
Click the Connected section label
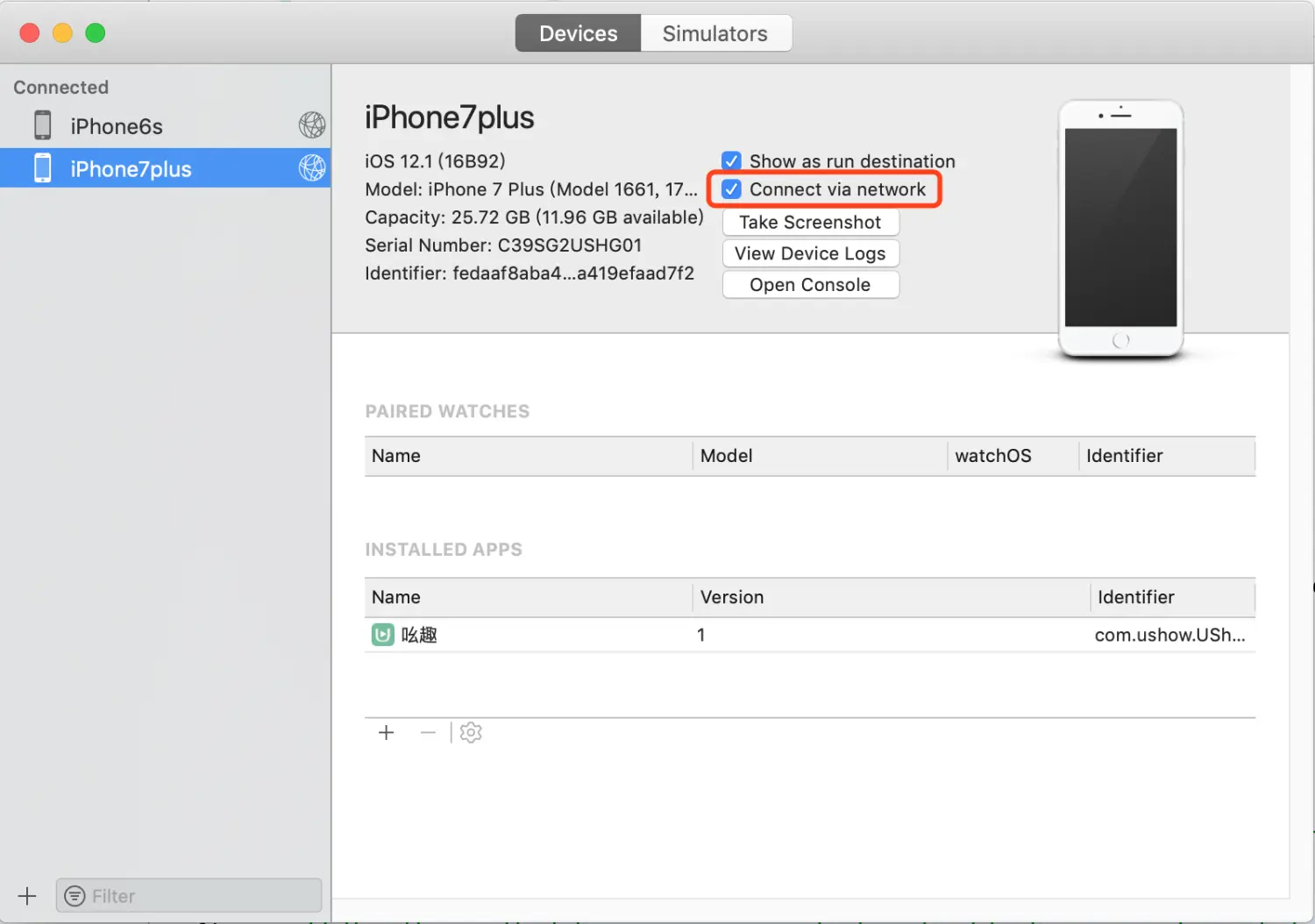pos(61,88)
